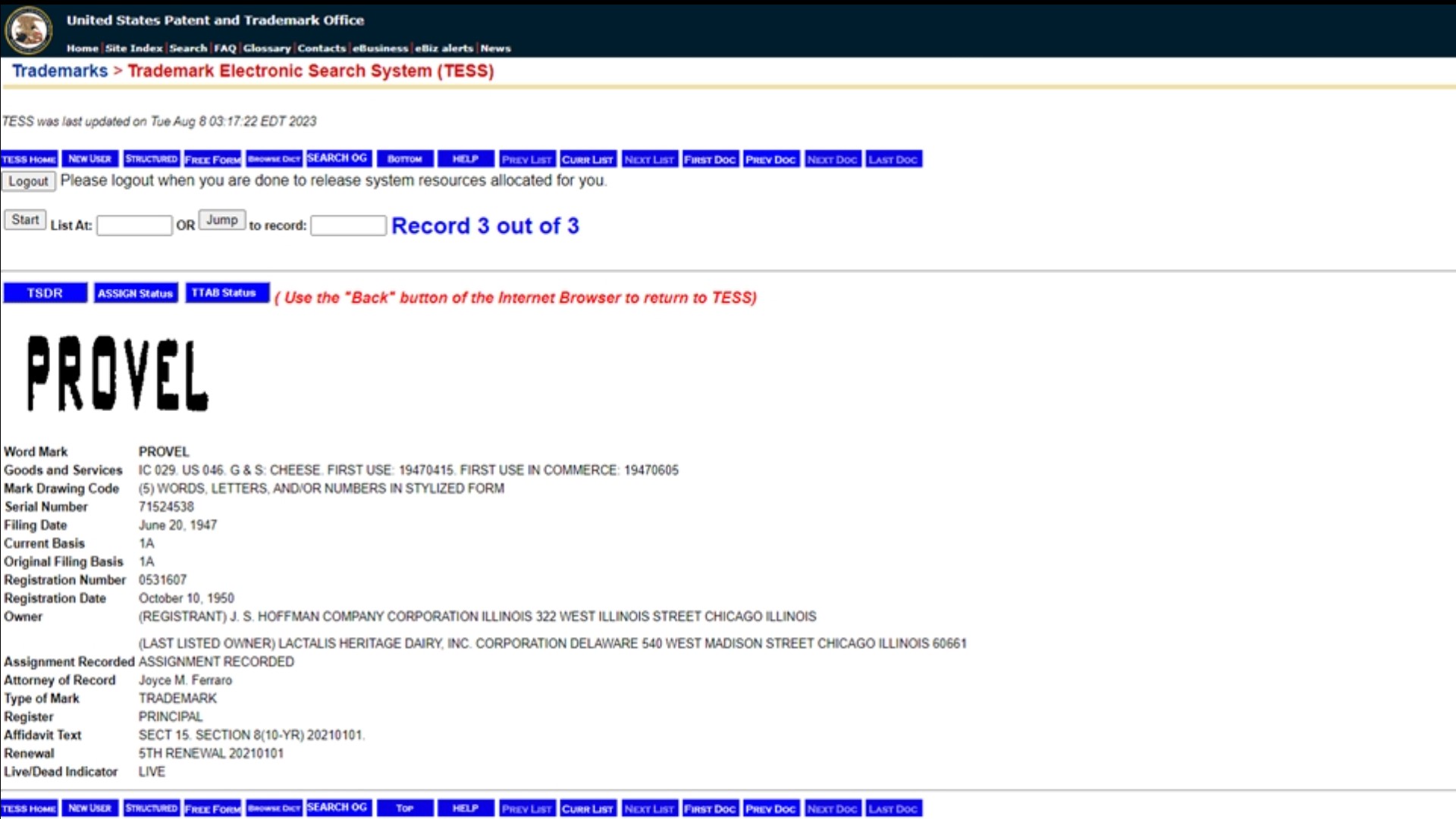The height and width of the screenshot is (819, 1456).
Task: Open the Structured search button at top
Action: pyautogui.click(x=151, y=159)
